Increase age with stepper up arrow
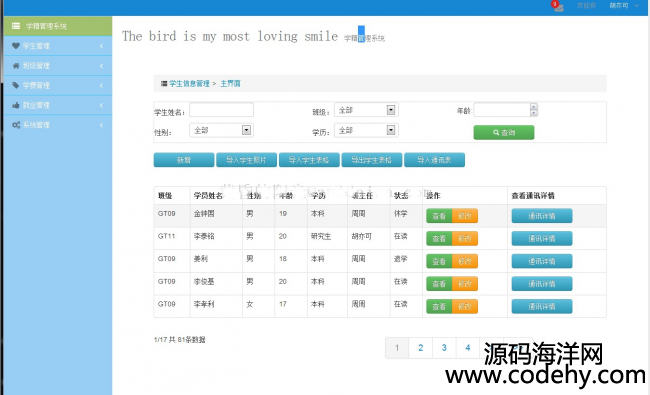 pos(534,107)
